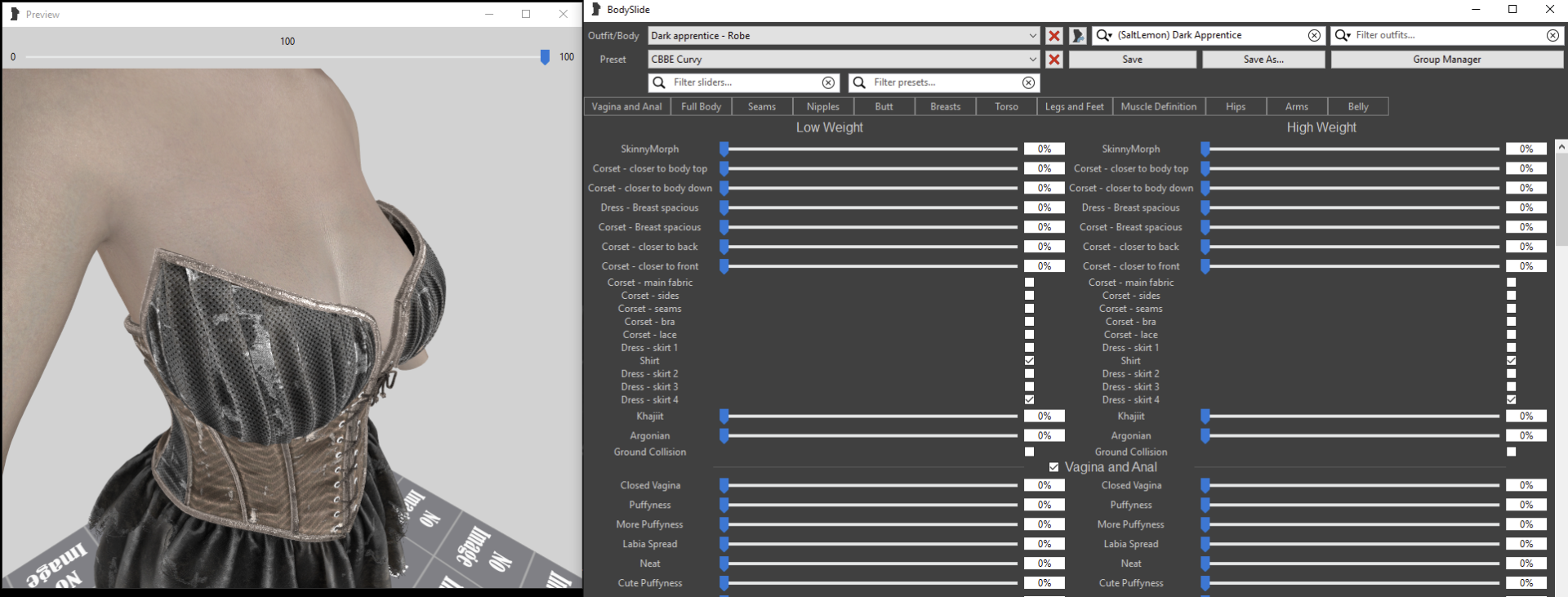
Task: Open the Preset dropdown showing CBBE Curvy
Action: point(844,60)
